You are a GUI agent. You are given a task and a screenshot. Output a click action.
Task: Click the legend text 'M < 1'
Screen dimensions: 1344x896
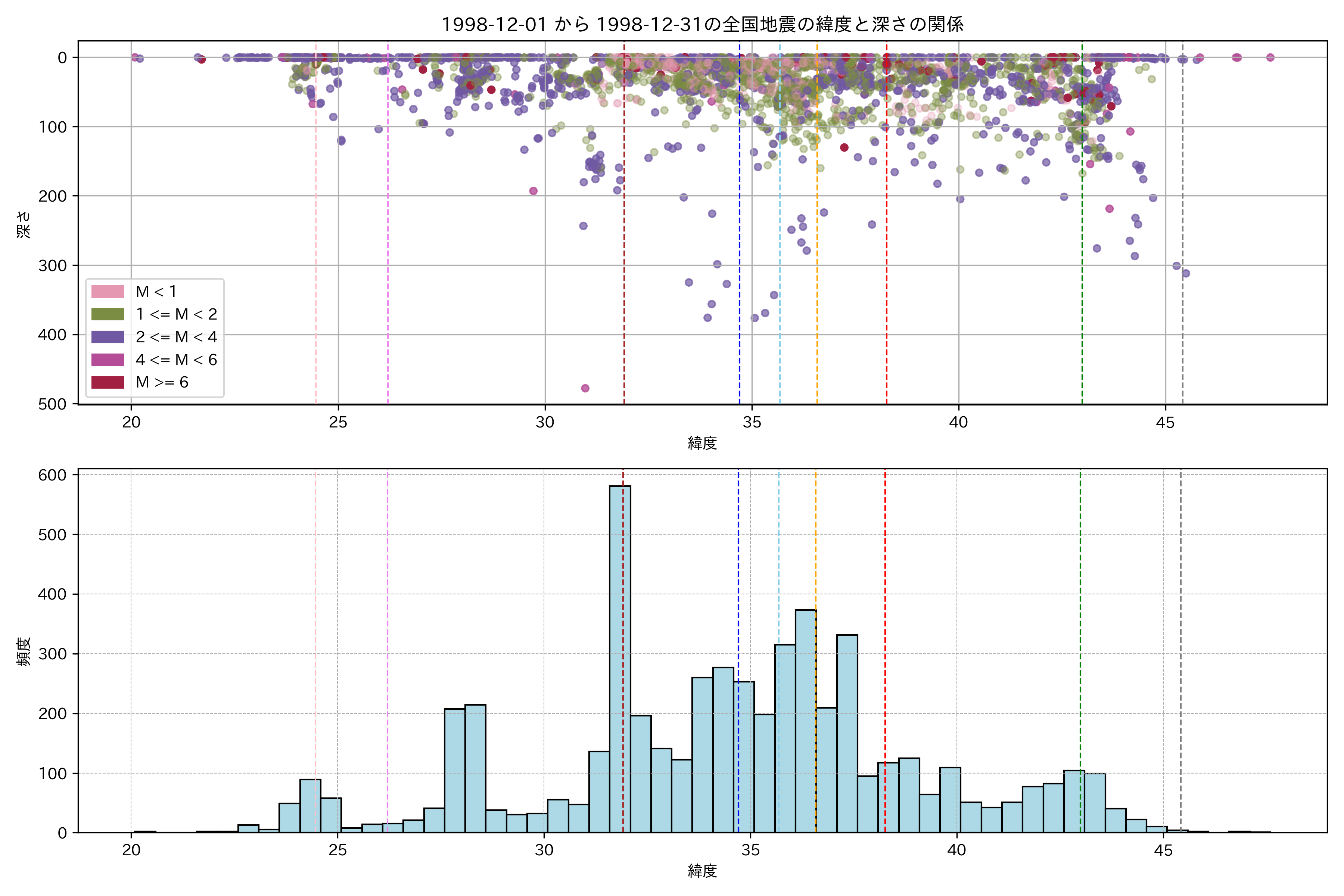point(156,292)
